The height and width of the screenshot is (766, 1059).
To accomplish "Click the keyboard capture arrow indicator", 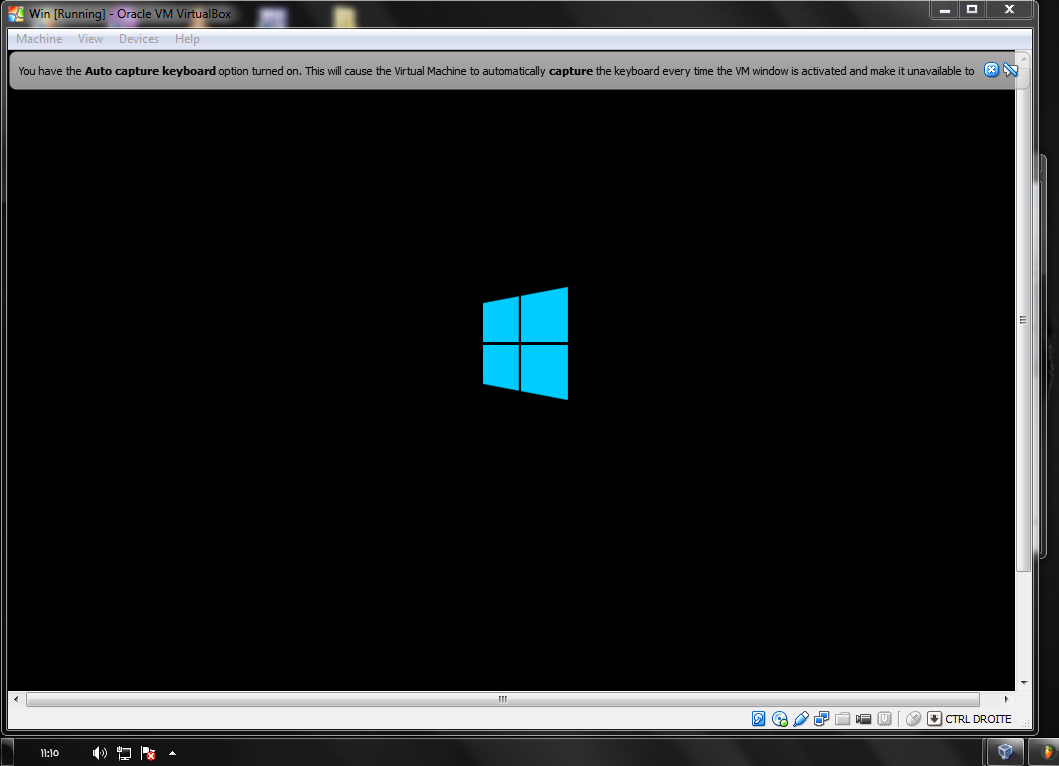I will (x=934, y=719).
